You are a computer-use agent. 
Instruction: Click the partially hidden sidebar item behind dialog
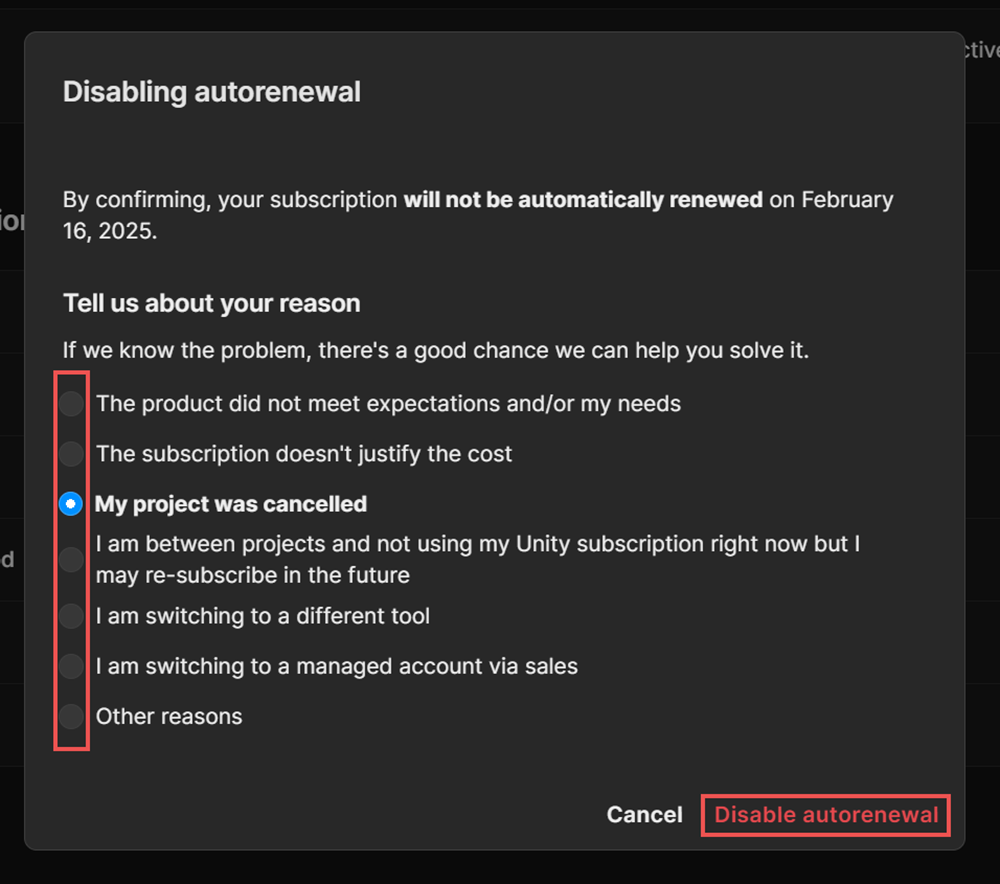click(x=12, y=220)
